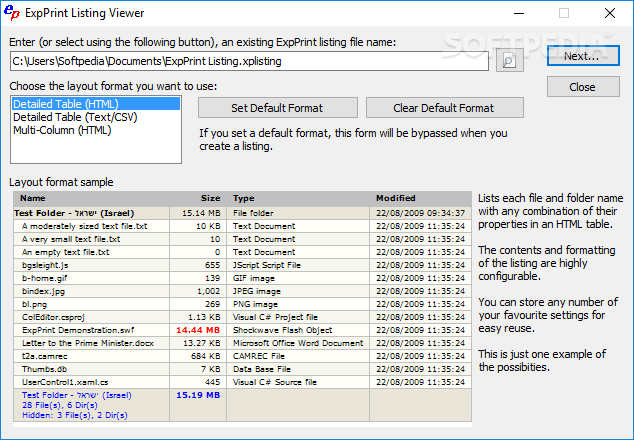Click the Next... button

click(583, 56)
